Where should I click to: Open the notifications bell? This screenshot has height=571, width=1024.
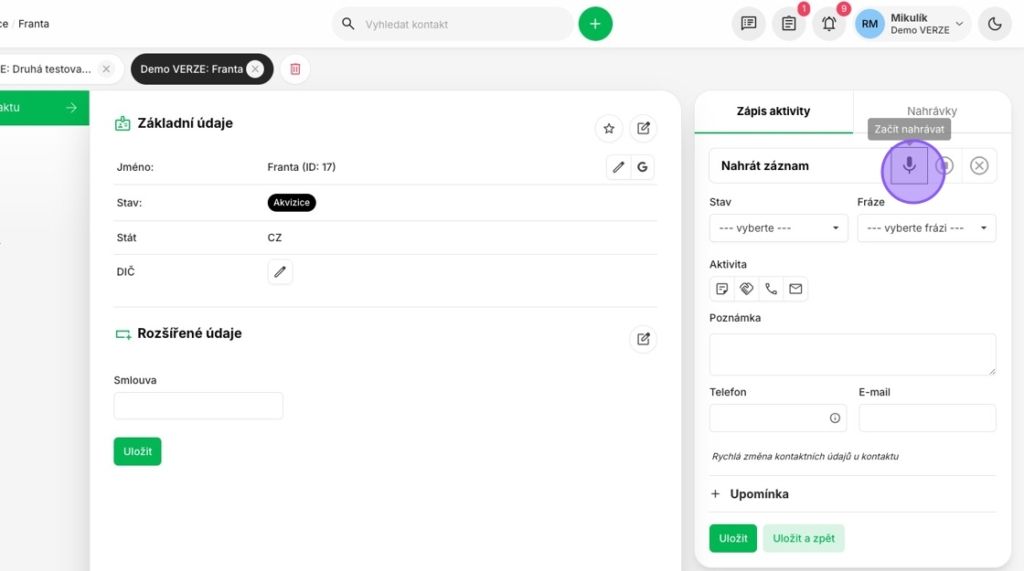pos(828,24)
